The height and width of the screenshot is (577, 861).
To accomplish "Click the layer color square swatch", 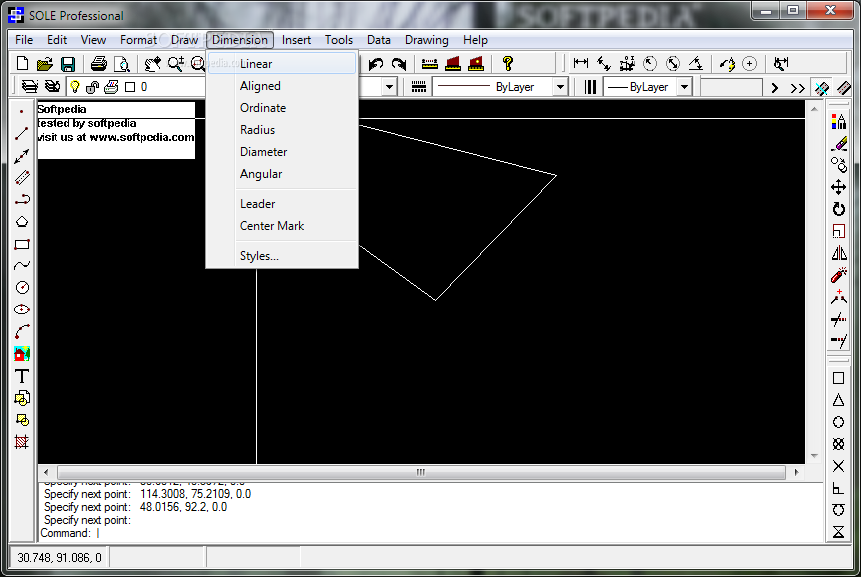I will click(x=130, y=87).
